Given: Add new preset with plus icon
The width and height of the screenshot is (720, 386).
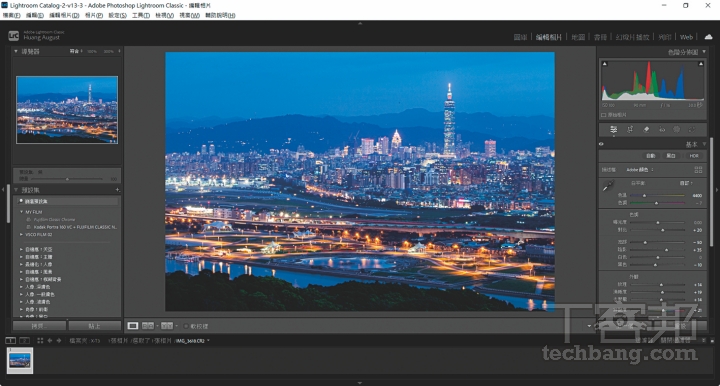Looking at the screenshot, I should coord(118,190).
